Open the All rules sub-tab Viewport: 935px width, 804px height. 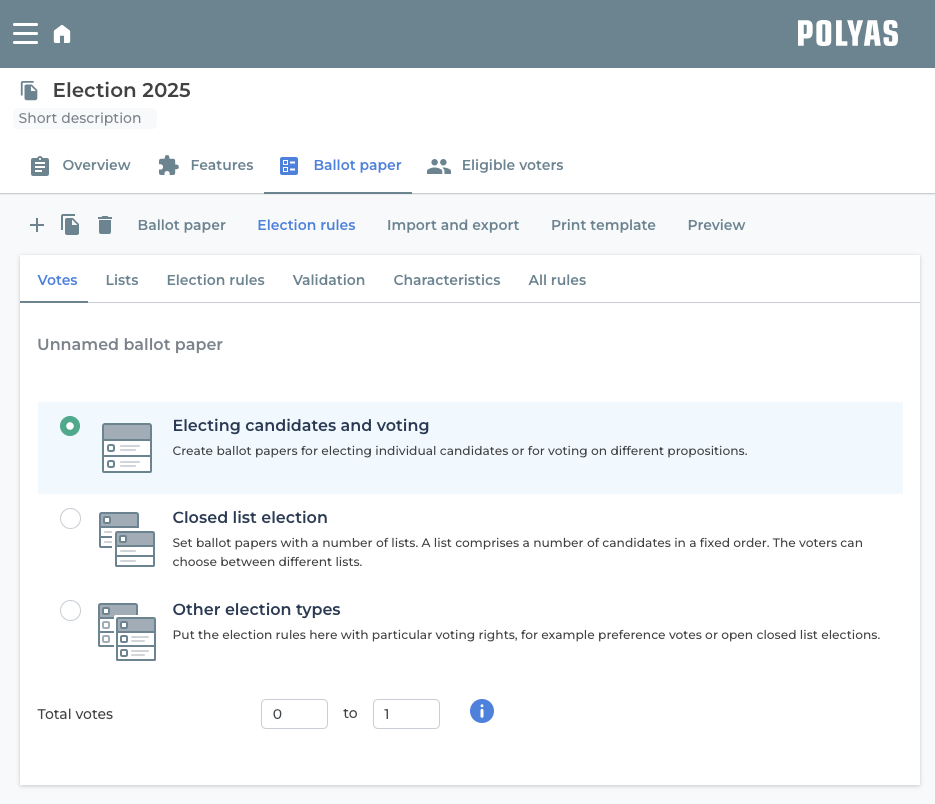click(557, 280)
